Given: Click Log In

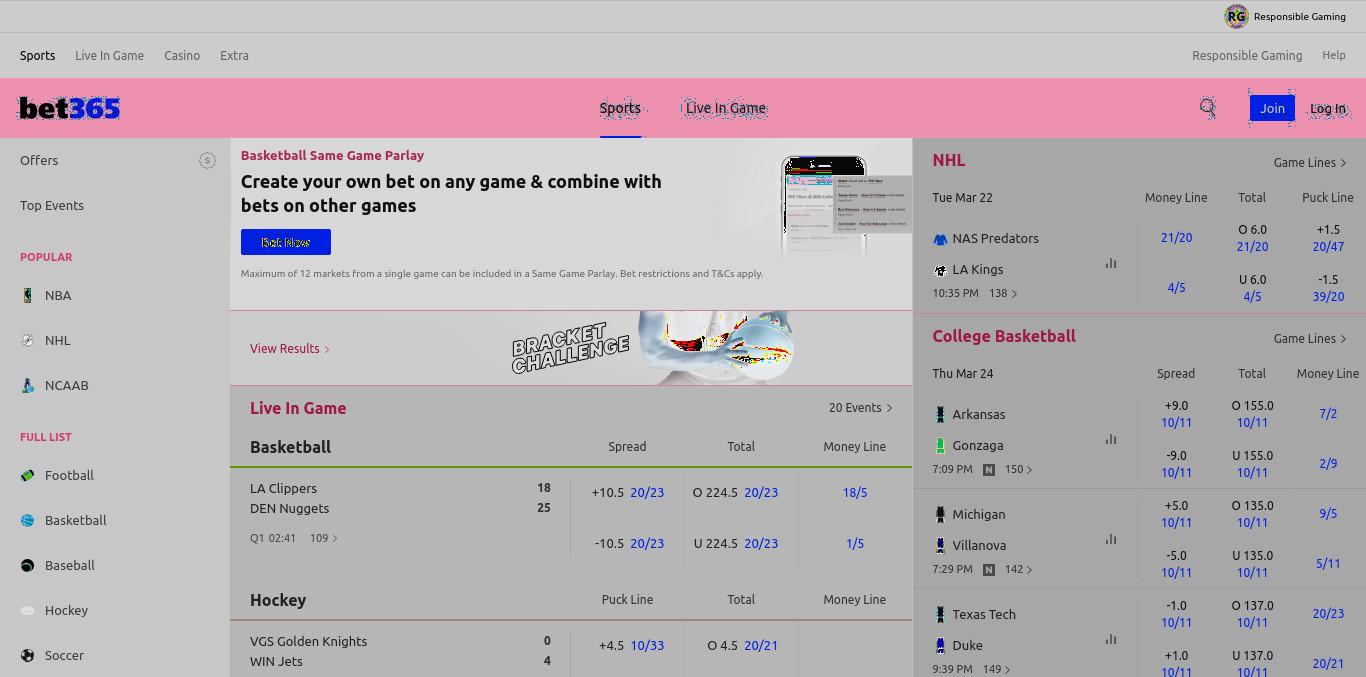Looking at the screenshot, I should click(1328, 108).
